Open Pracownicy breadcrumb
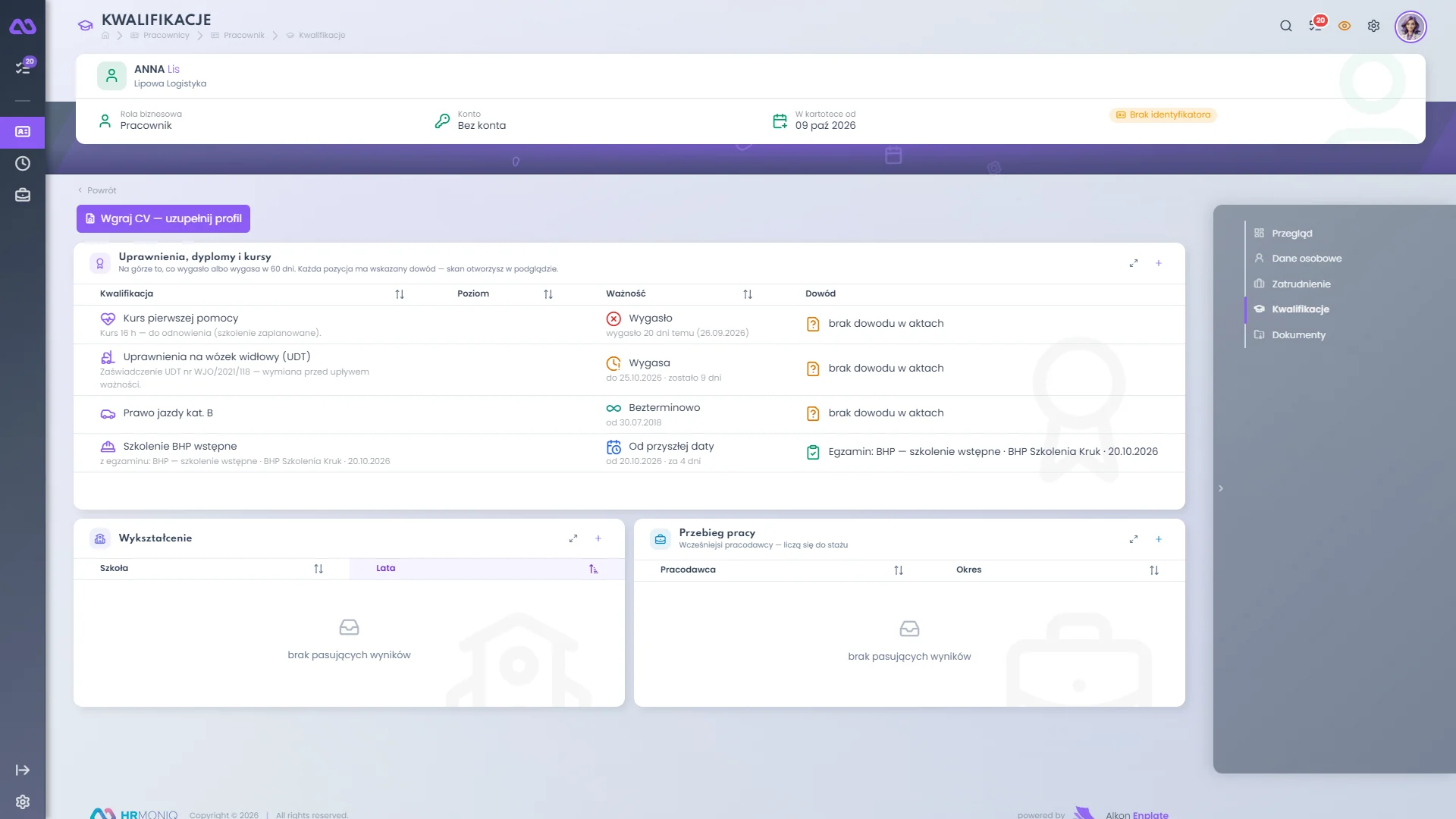 (160, 36)
